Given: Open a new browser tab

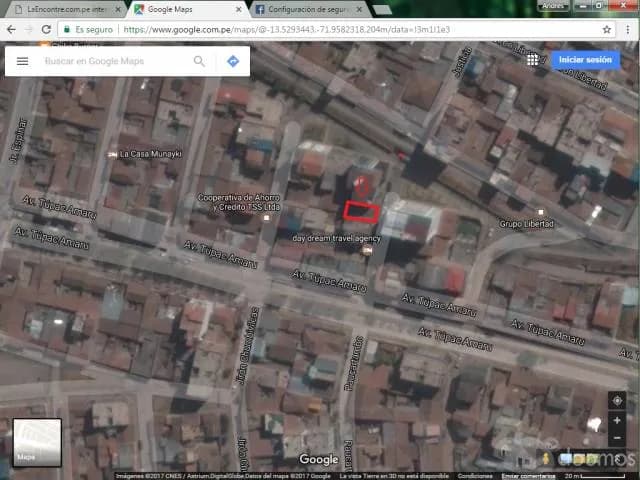Looking at the screenshot, I should tap(382, 9).
